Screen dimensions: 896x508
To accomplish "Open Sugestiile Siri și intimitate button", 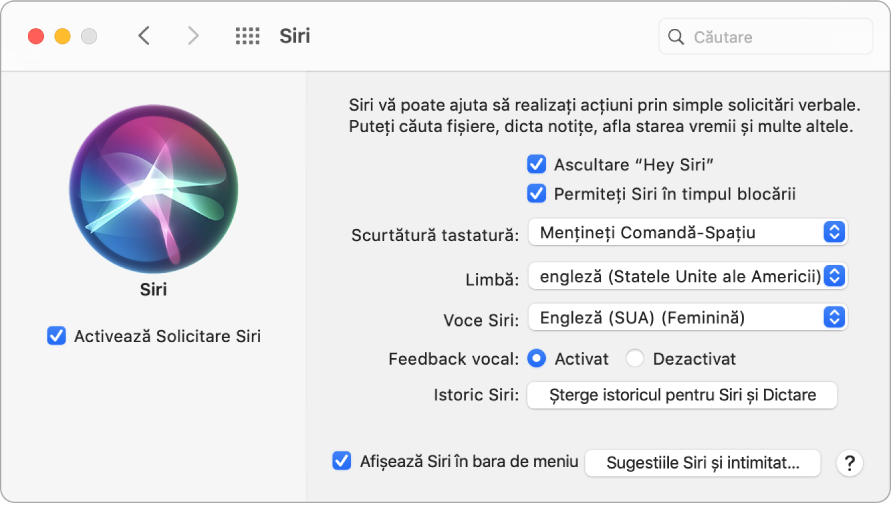I will click(703, 463).
